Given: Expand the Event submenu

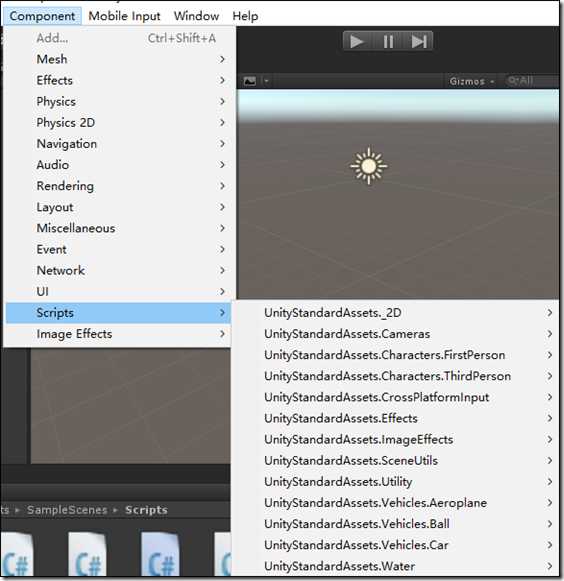Looking at the screenshot, I should (118, 249).
